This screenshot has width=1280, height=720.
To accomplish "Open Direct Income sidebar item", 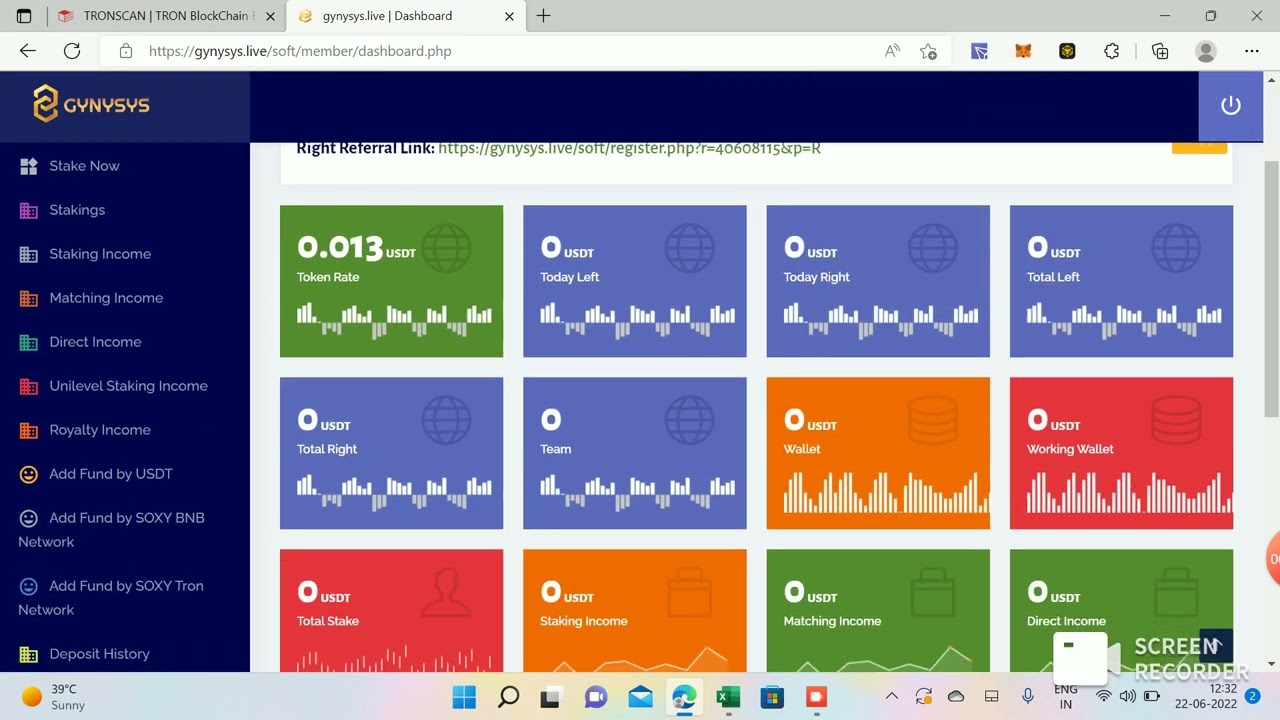I will (x=95, y=342).
